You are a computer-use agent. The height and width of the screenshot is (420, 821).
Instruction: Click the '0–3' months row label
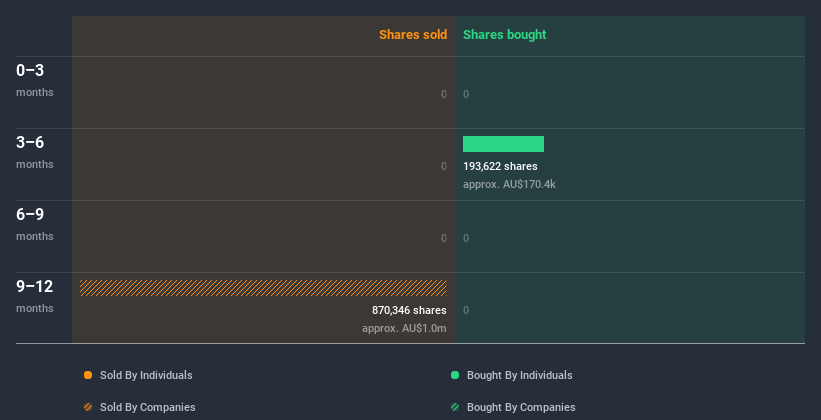(30, 71)
